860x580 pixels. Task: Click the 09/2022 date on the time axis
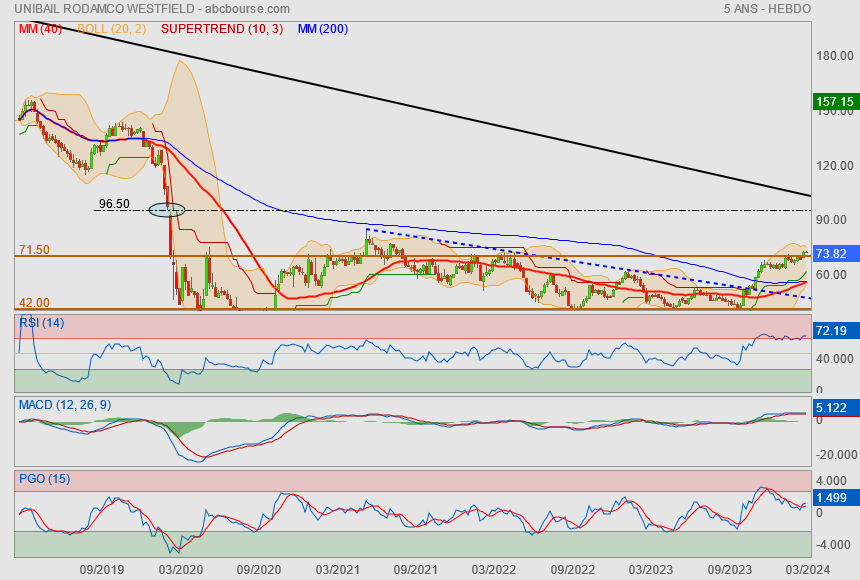[x=573, y=570]
